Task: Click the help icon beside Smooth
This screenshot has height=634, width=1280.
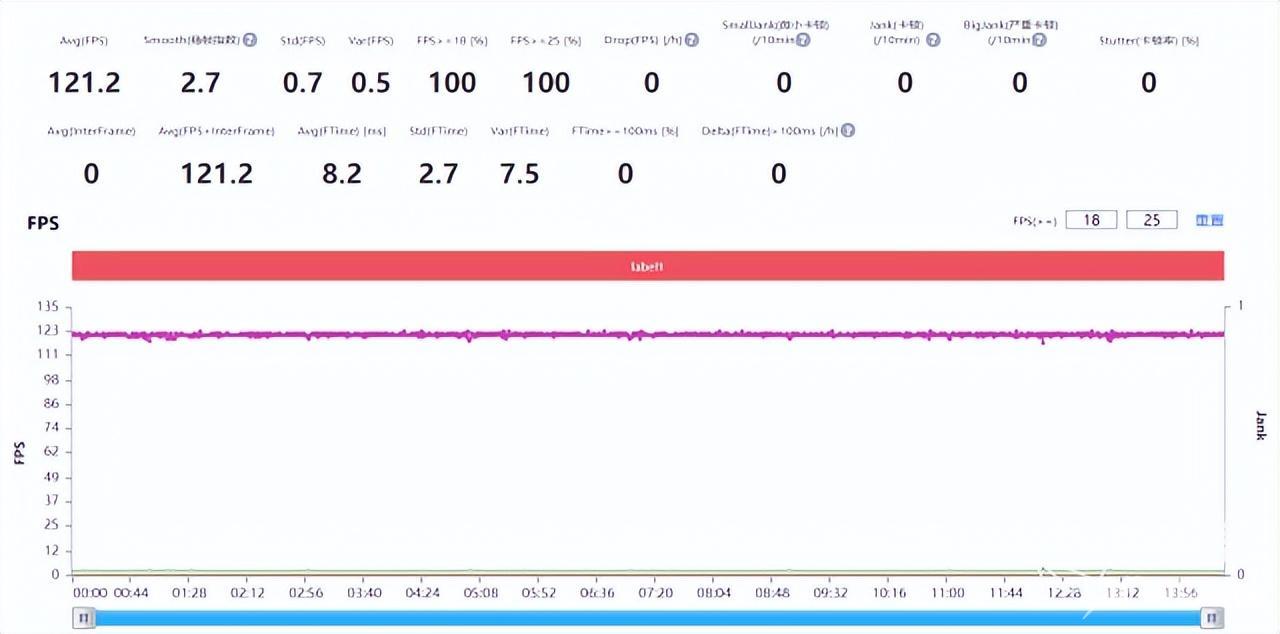Action: point(250,41)
